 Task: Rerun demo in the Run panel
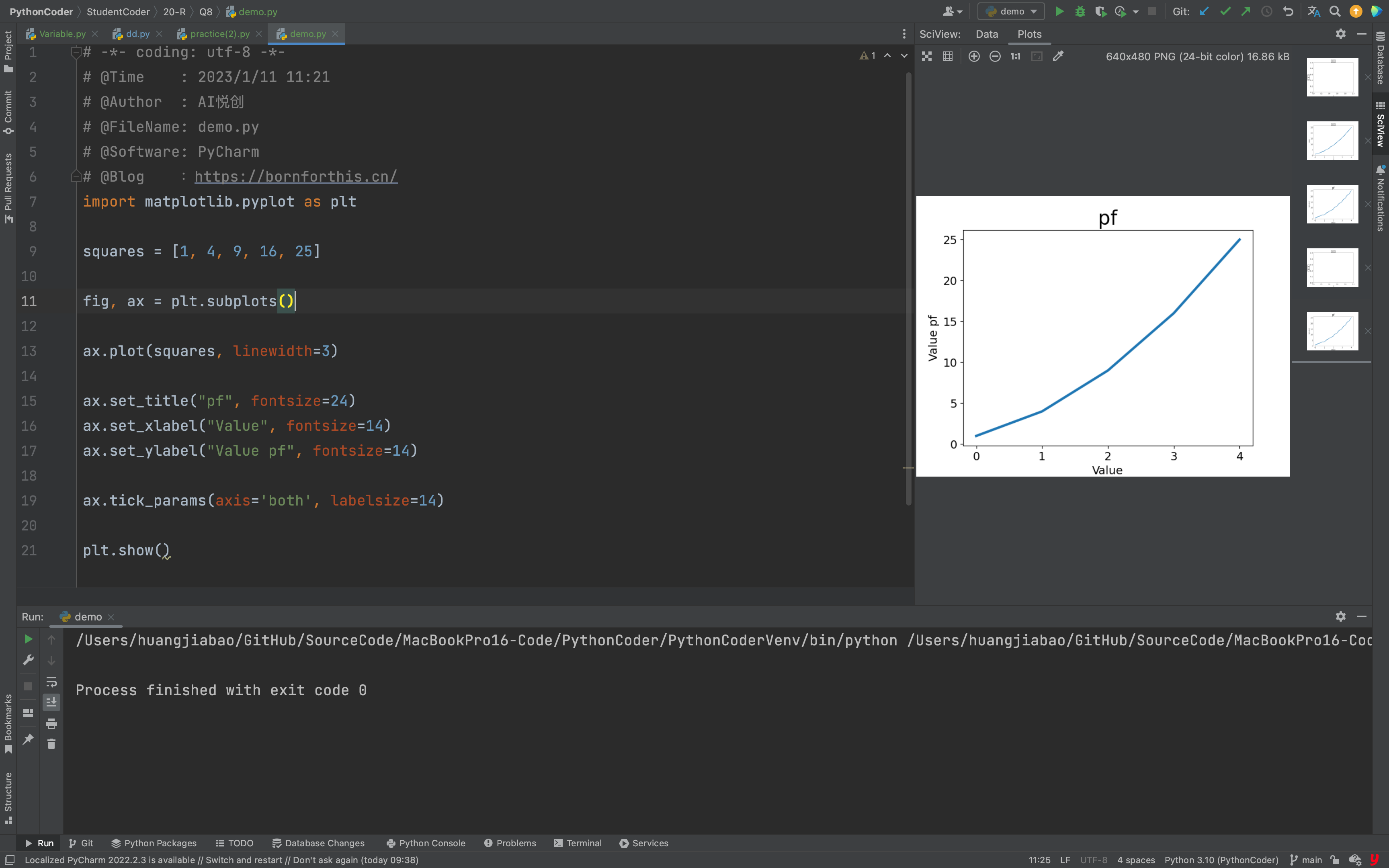(x=28, y=639)
